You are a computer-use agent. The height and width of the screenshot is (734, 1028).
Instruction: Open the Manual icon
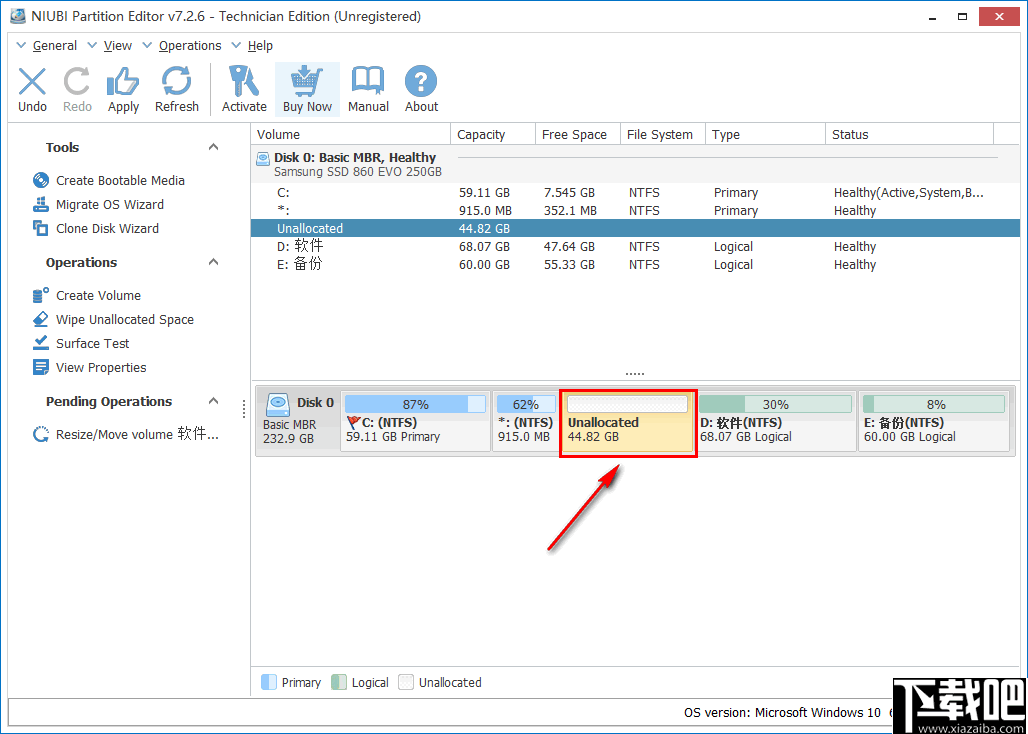tap(368, 88)
